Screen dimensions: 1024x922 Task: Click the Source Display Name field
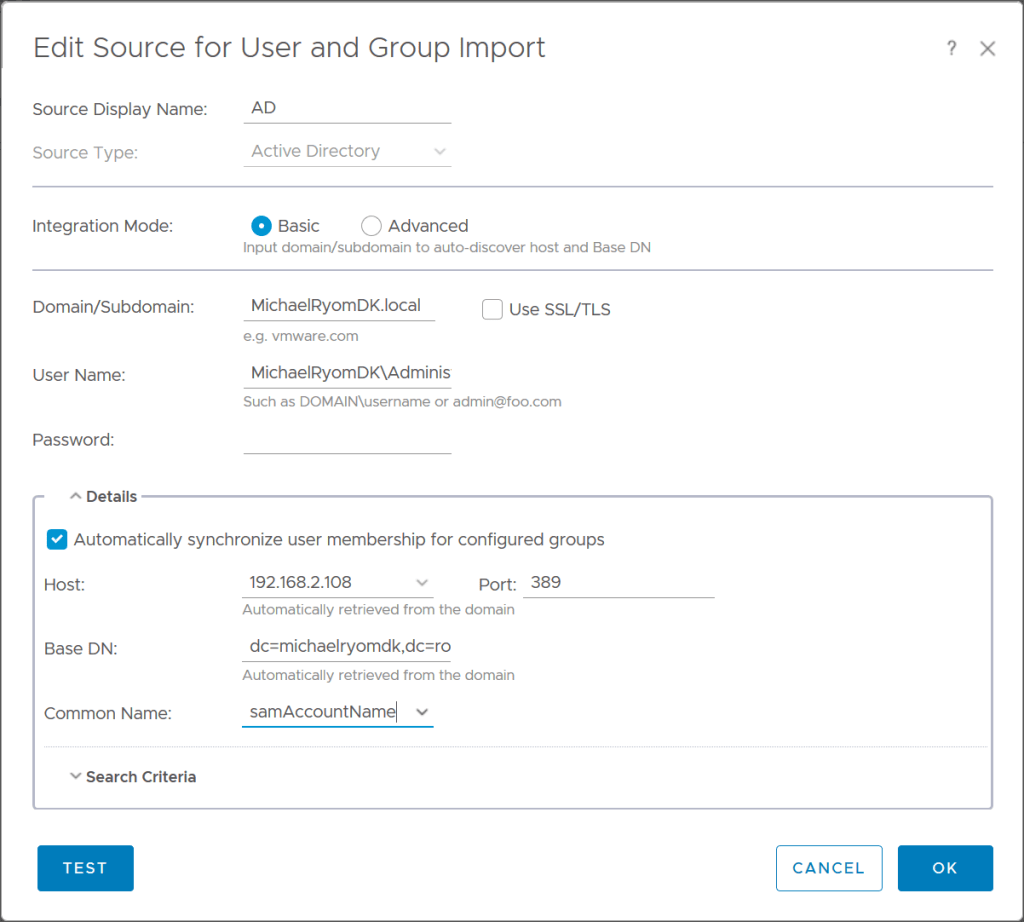coord(347,108)
